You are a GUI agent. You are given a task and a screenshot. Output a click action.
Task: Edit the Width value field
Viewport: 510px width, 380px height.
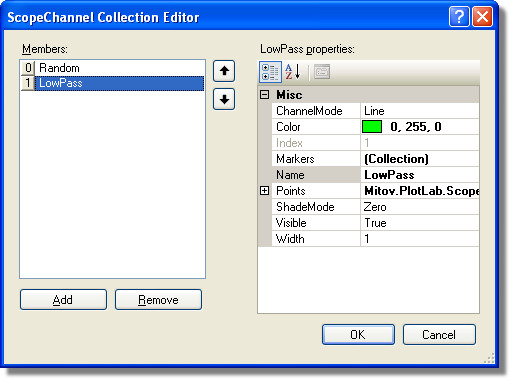coord(420,239)
